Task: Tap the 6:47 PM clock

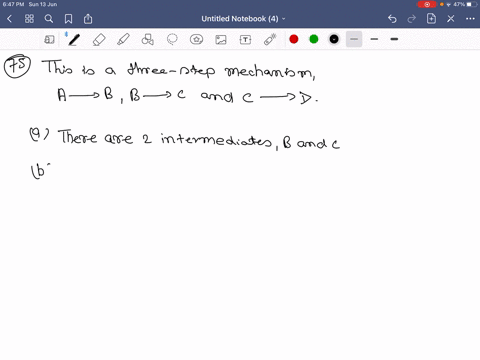Action: tap(13, 4)
